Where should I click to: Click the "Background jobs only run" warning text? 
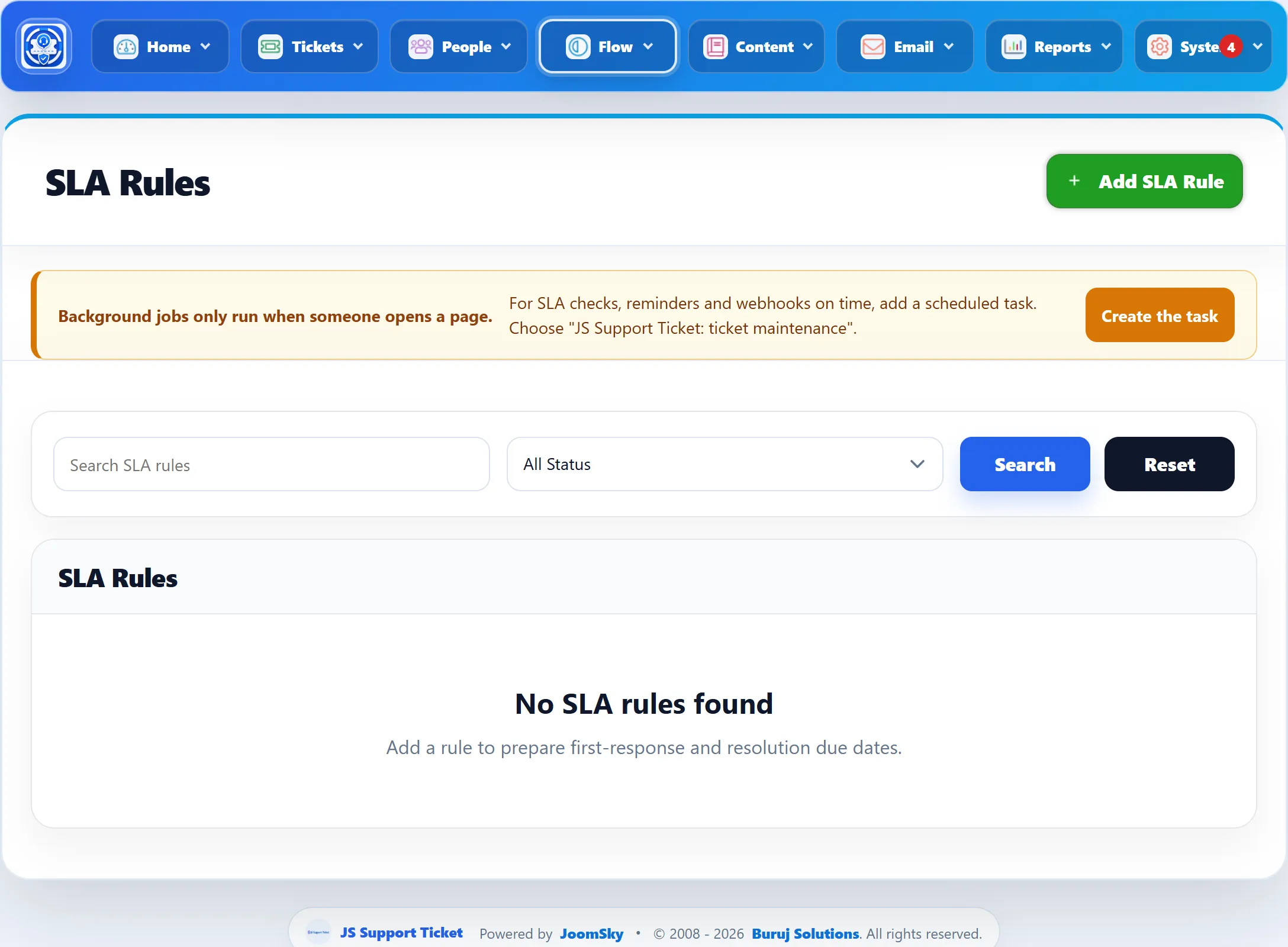point(275,316)
